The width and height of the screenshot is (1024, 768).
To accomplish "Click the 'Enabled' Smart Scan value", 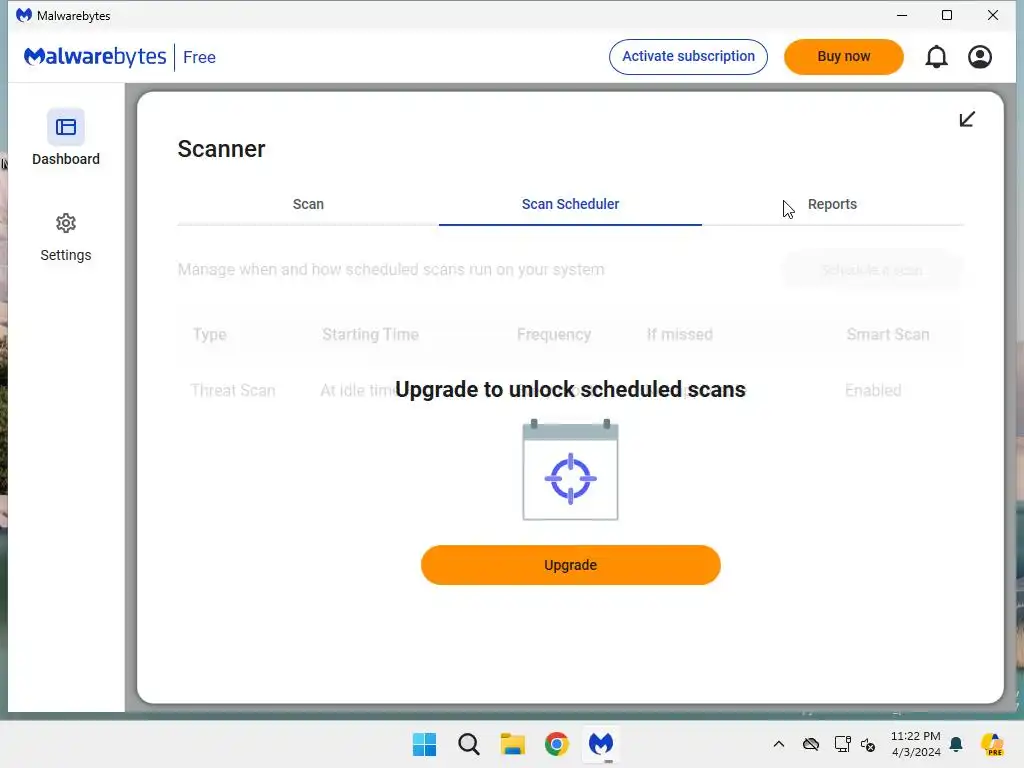I will coord(873,391).
